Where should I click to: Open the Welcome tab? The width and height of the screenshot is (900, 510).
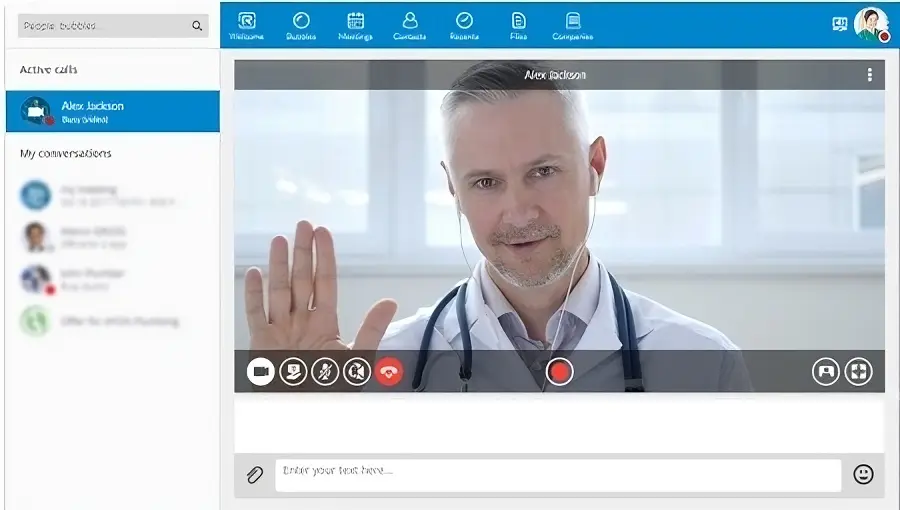247,25
